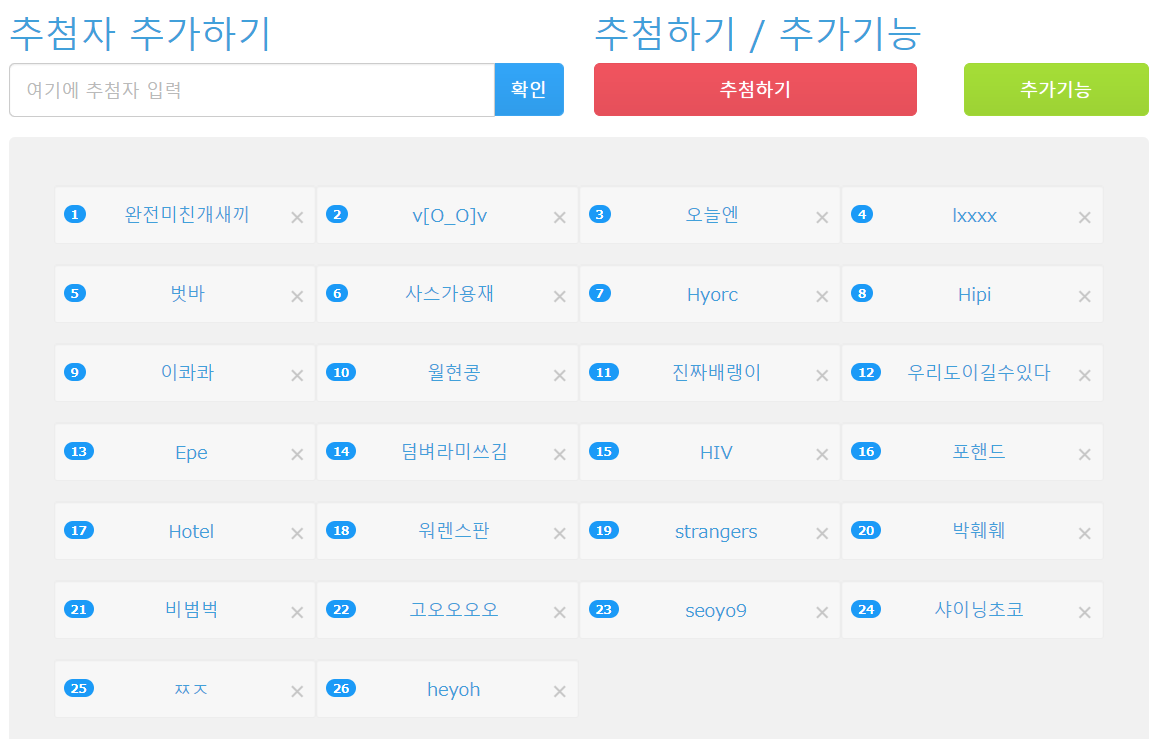The image size is (1155, 739).
Task: Click the 우리도이길수있다 participant name
Action: [x=978, y=373]
